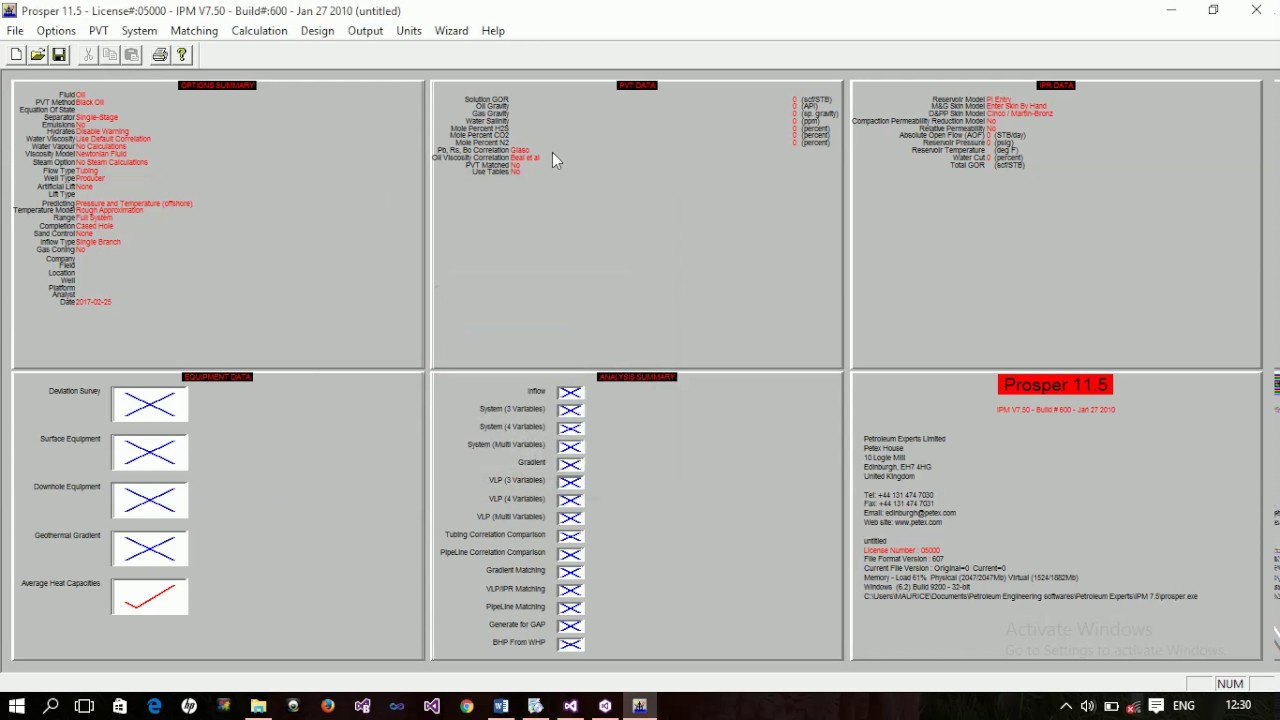Viewport: 1280px width, 720px height.
Task: Open the System menu
Action: [x=139, y=31]
